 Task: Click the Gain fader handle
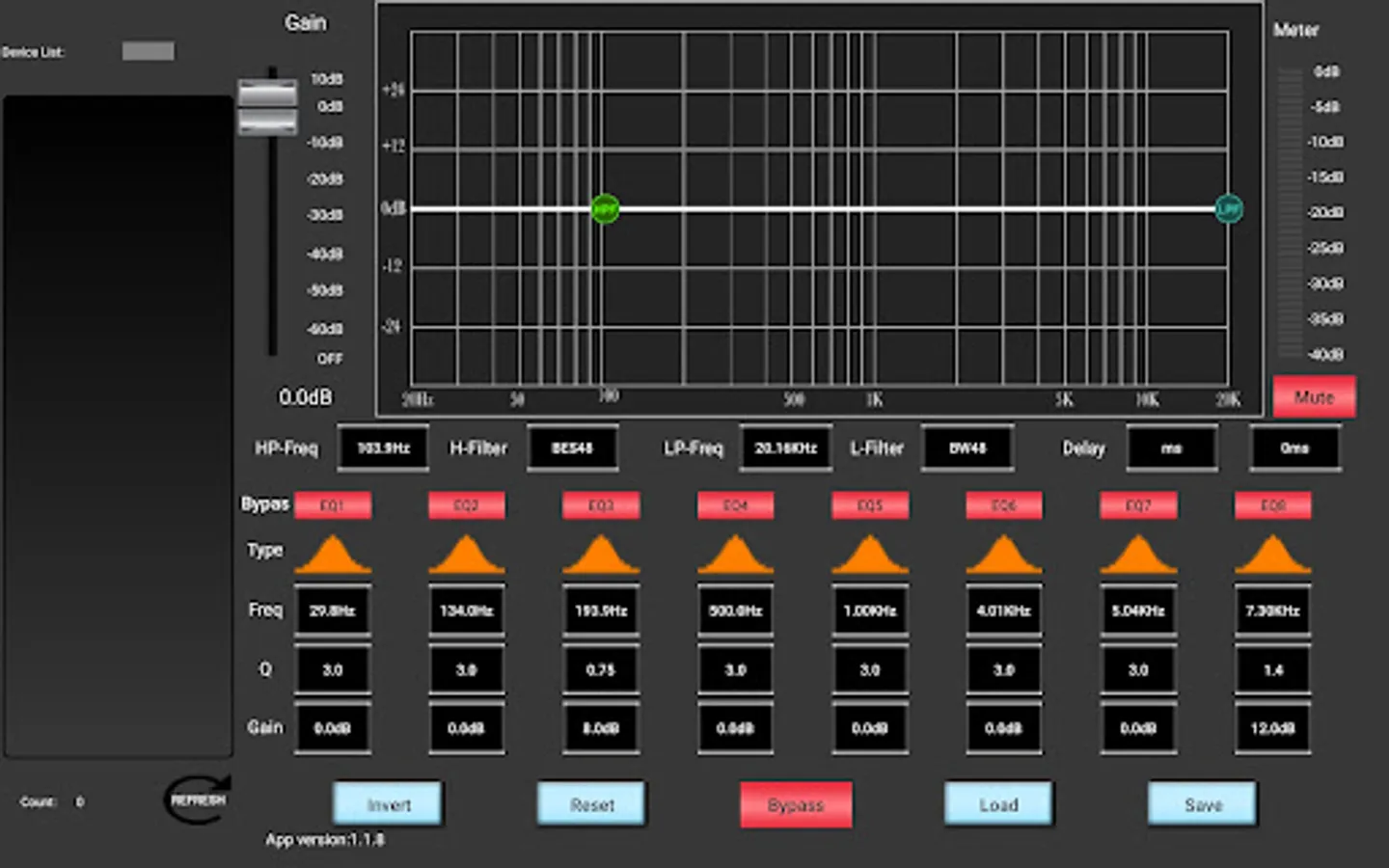(x=267, y=107)
